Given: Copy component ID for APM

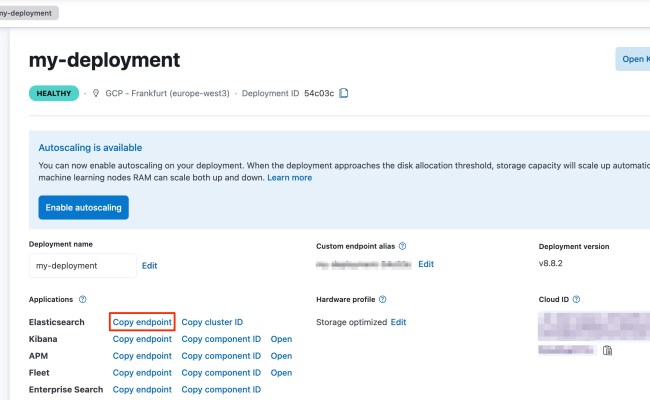Looking at the screenshot, I should pyautogui.click(x=221, y=356).
